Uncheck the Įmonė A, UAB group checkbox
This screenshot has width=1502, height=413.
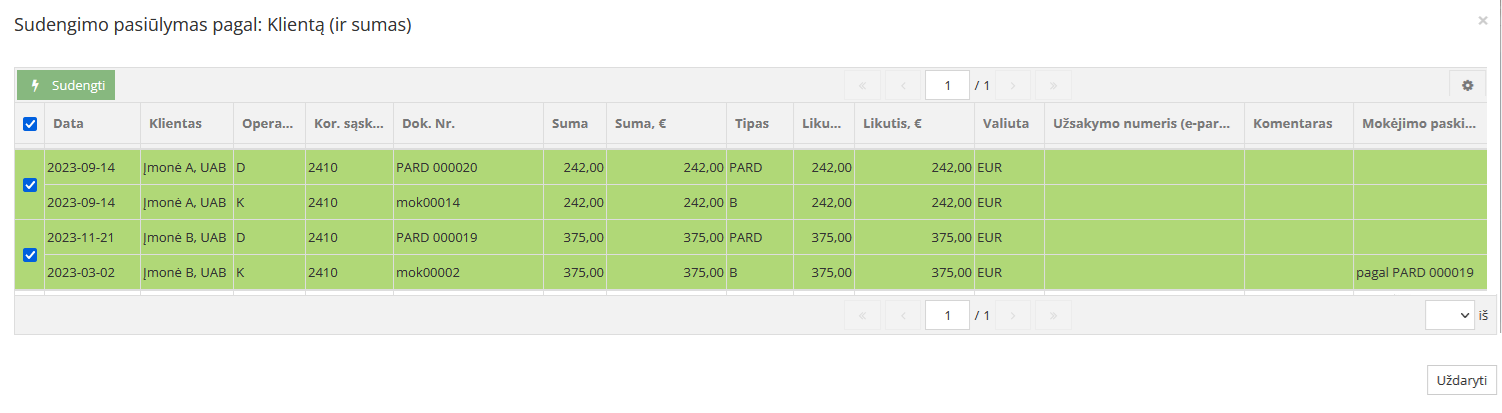[x=30, y=185]
